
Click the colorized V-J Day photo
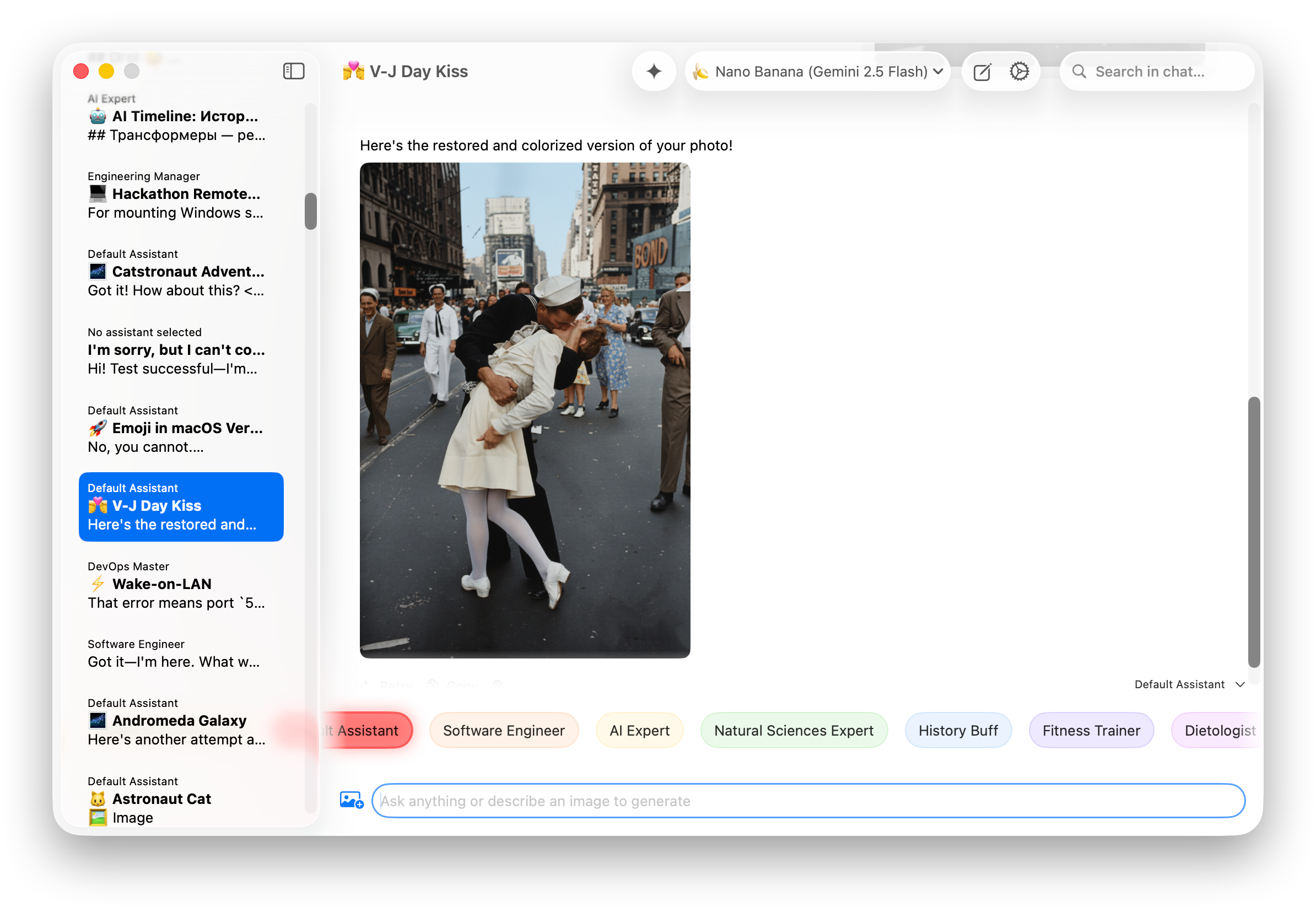525,411
